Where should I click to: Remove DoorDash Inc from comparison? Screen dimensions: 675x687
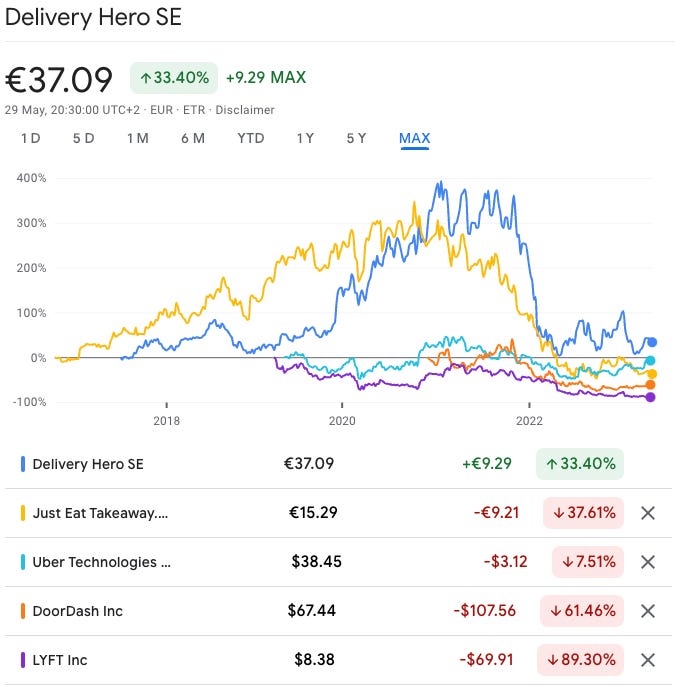coord(647,611)
